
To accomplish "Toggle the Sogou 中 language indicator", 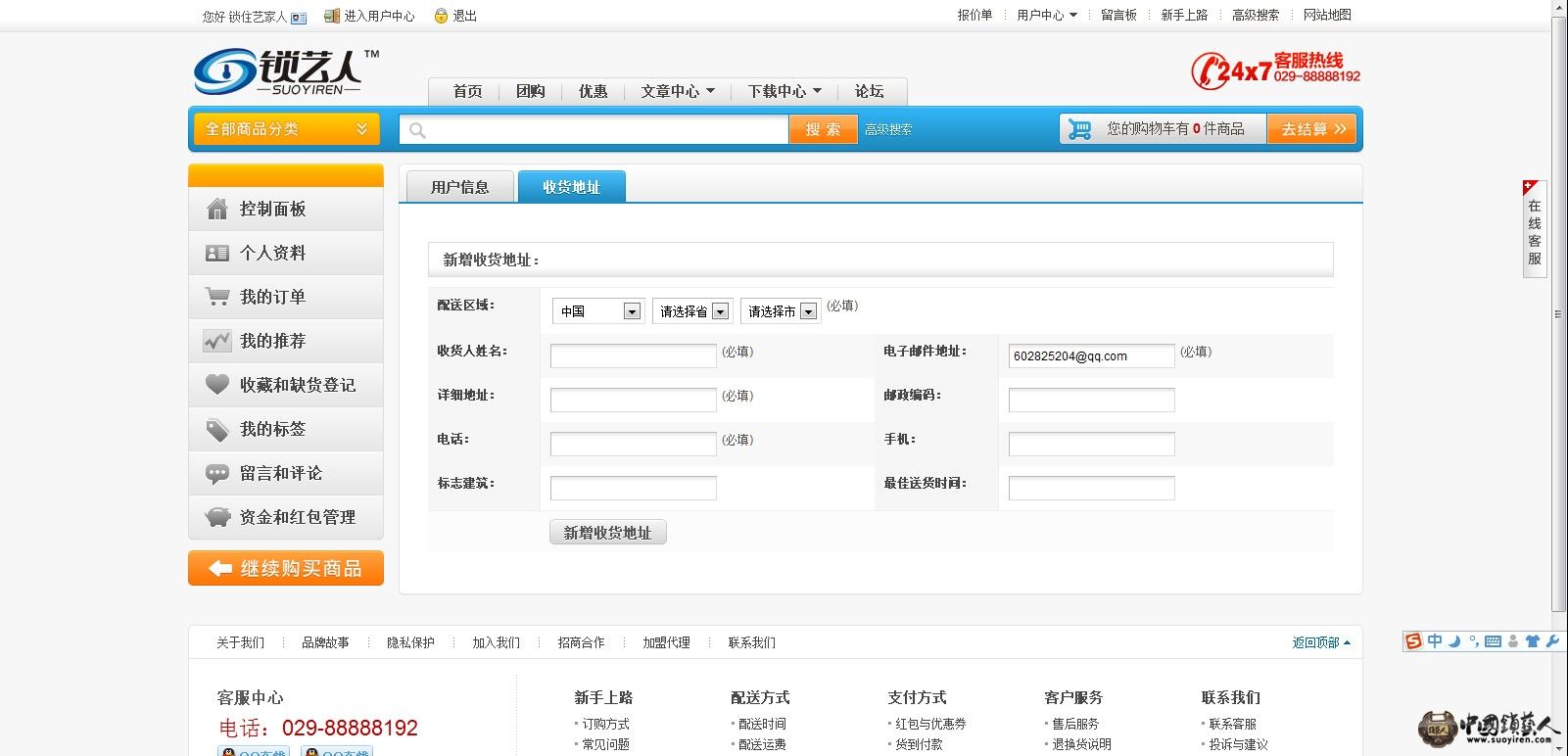I will 1435,641.
